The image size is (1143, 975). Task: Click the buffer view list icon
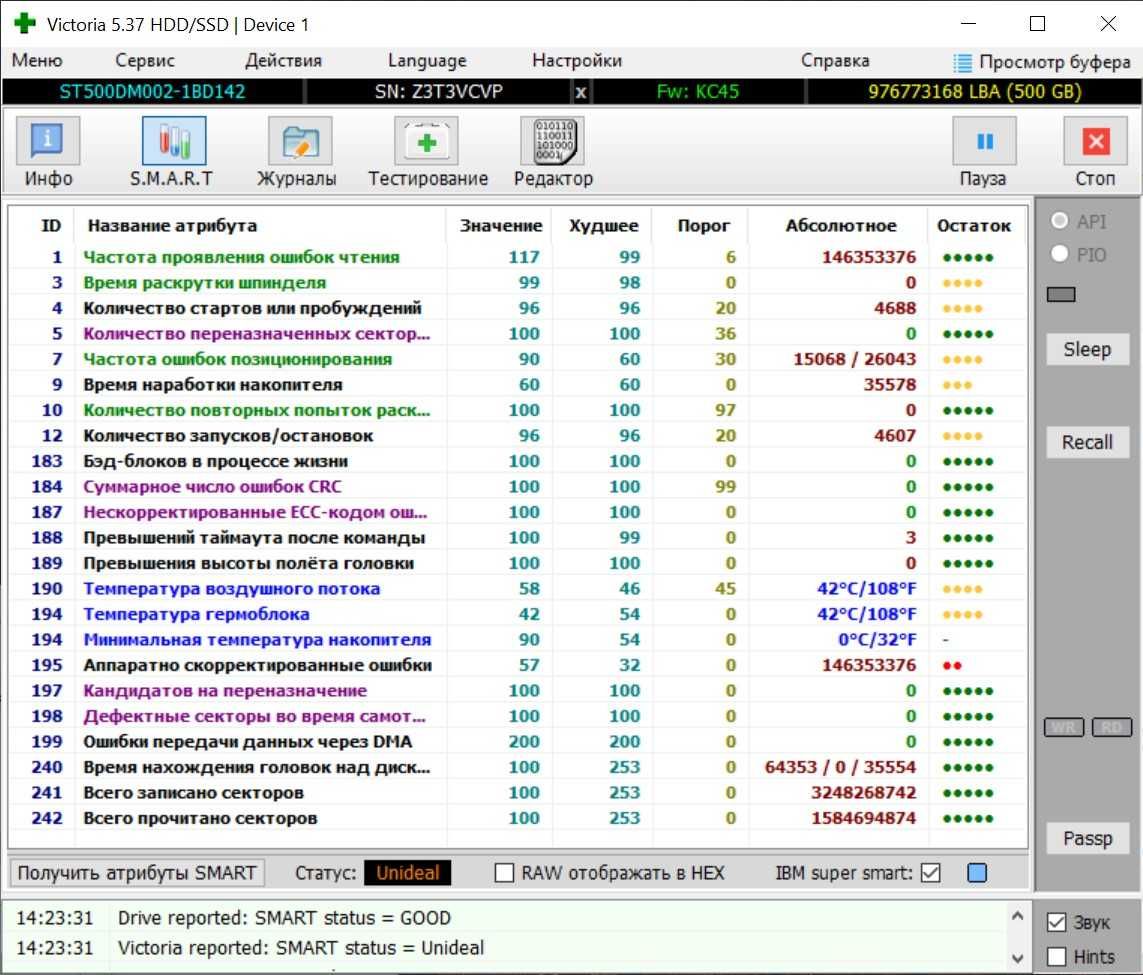pyautogui.click(x=962, y=63)
